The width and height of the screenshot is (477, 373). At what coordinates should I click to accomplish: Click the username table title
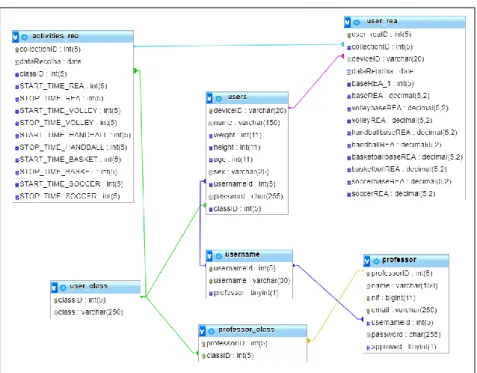pos(242,254)
